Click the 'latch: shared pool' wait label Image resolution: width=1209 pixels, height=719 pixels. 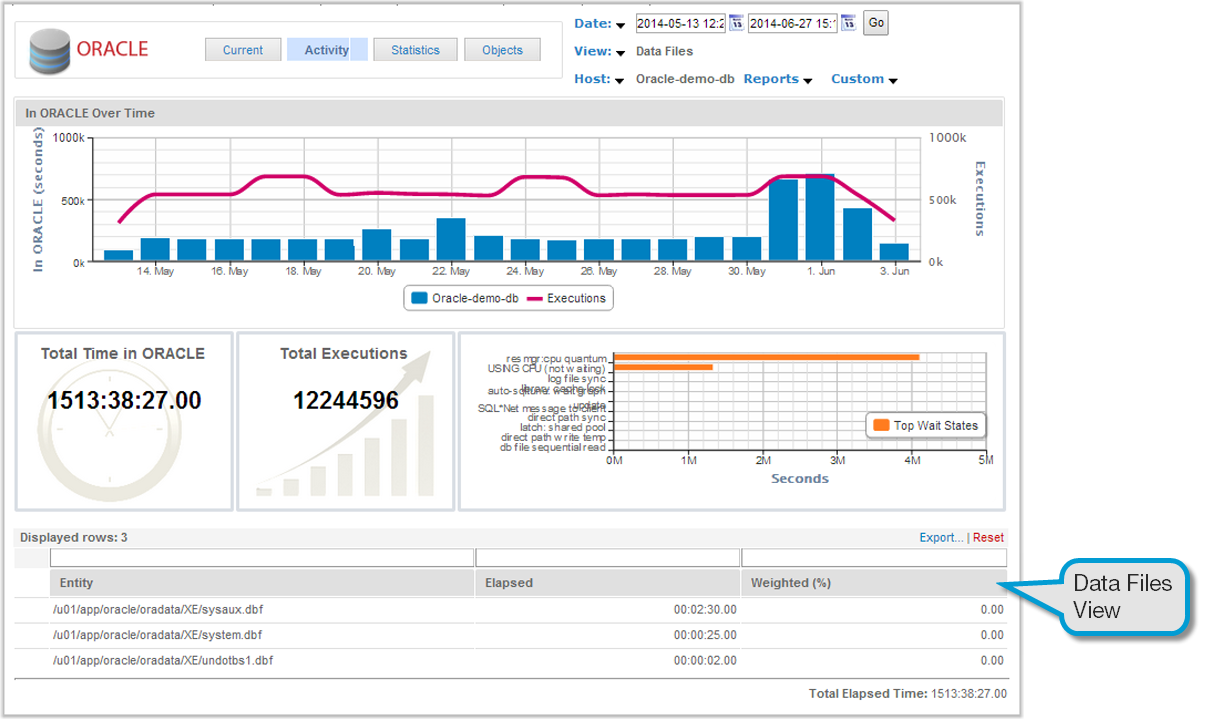[x=563, y=427]
